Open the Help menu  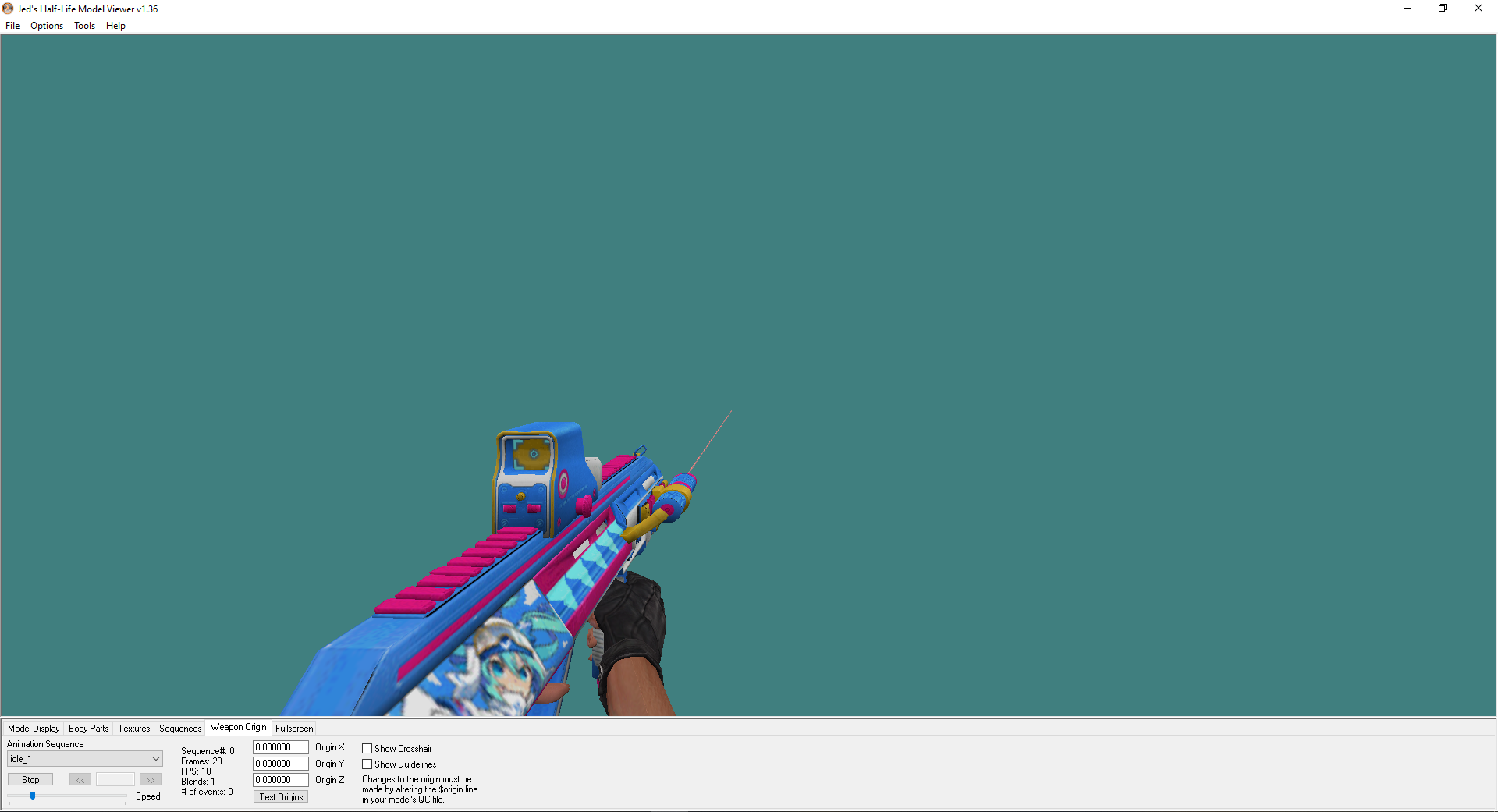pyautogui.click(x=115, y=26)
